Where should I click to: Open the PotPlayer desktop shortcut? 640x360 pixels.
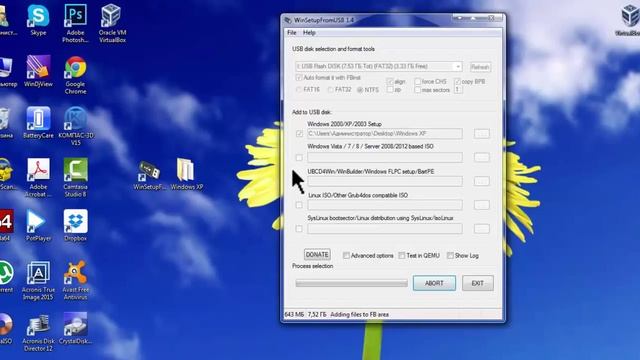(38, 225)
